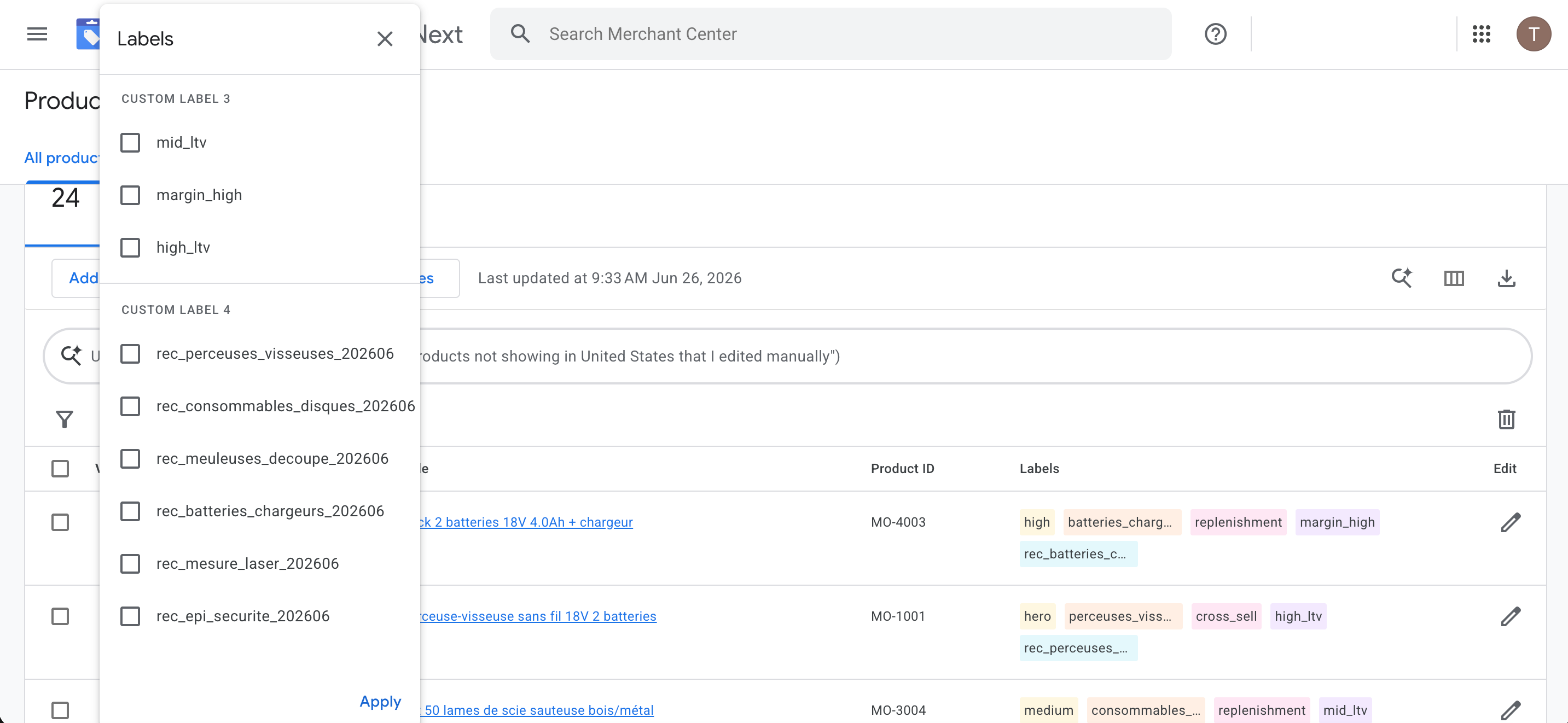This screenshot has height=723, width=1568.
Task: Click the 'perceuses_viss…' label chip
Action: (x=1123, y=616)
